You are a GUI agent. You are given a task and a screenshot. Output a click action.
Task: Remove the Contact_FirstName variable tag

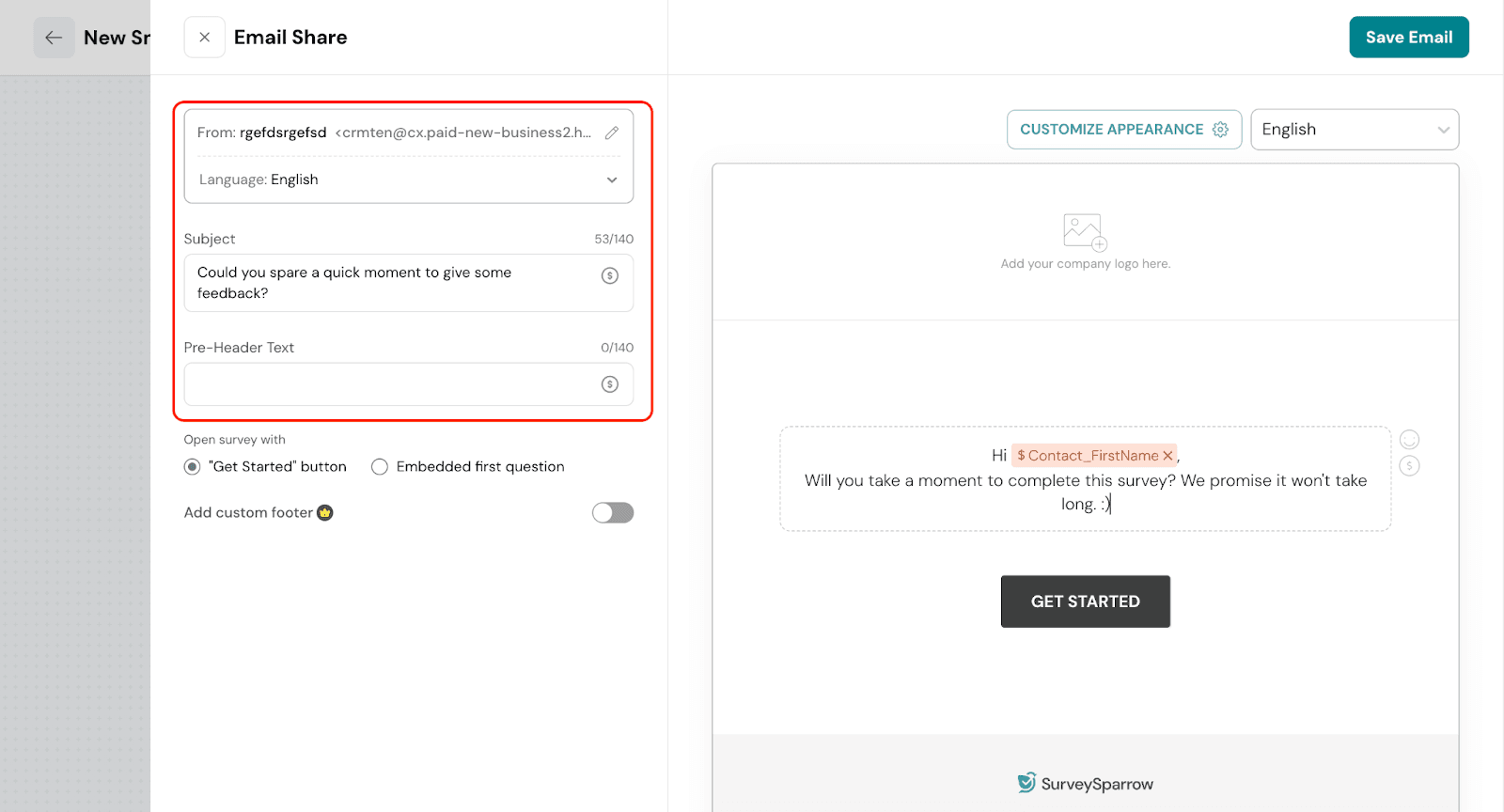1167,456
